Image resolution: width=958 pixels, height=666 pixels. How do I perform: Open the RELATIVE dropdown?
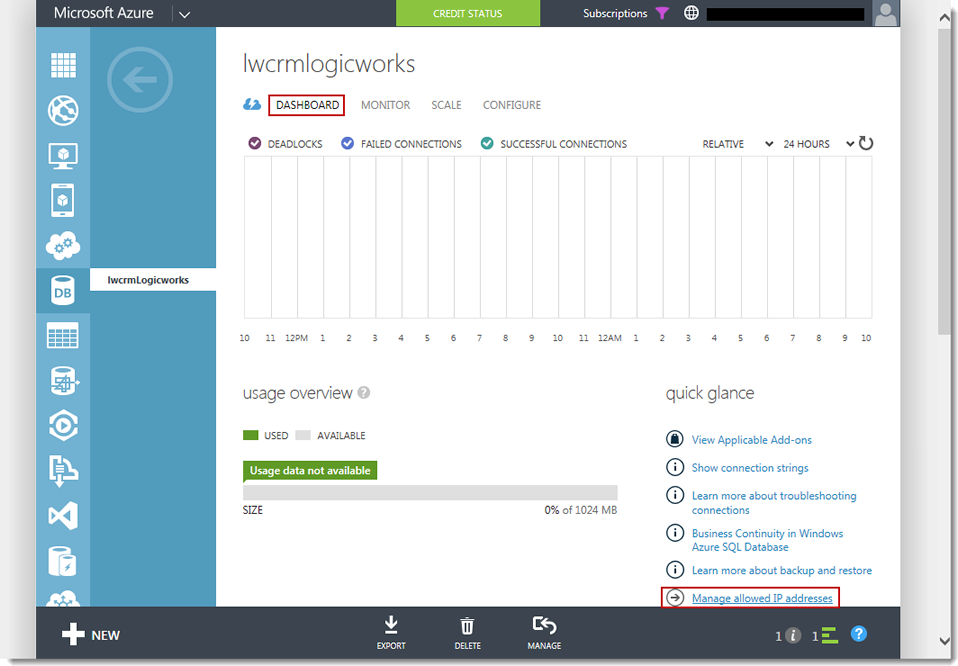coord(737,144)
